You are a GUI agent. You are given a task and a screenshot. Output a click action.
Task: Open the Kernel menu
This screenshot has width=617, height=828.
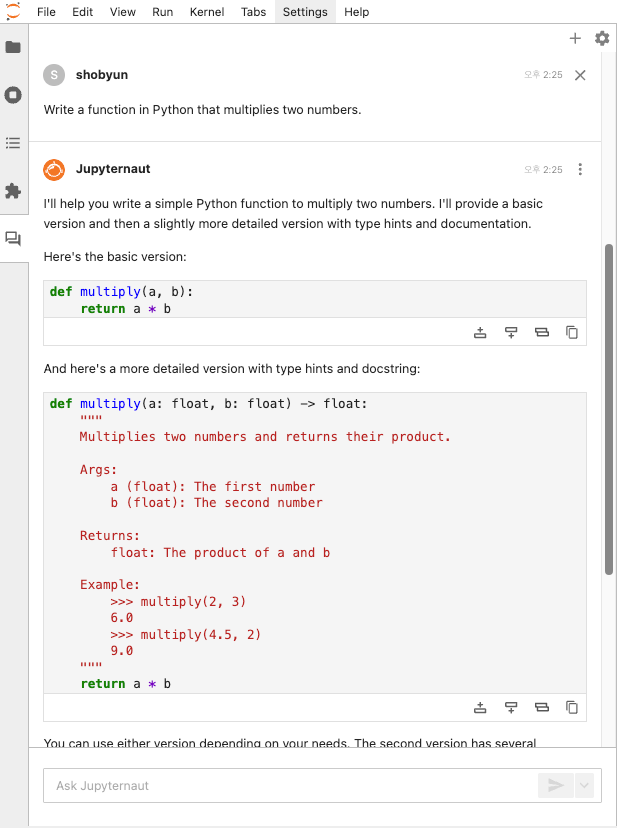pos(206,12)
